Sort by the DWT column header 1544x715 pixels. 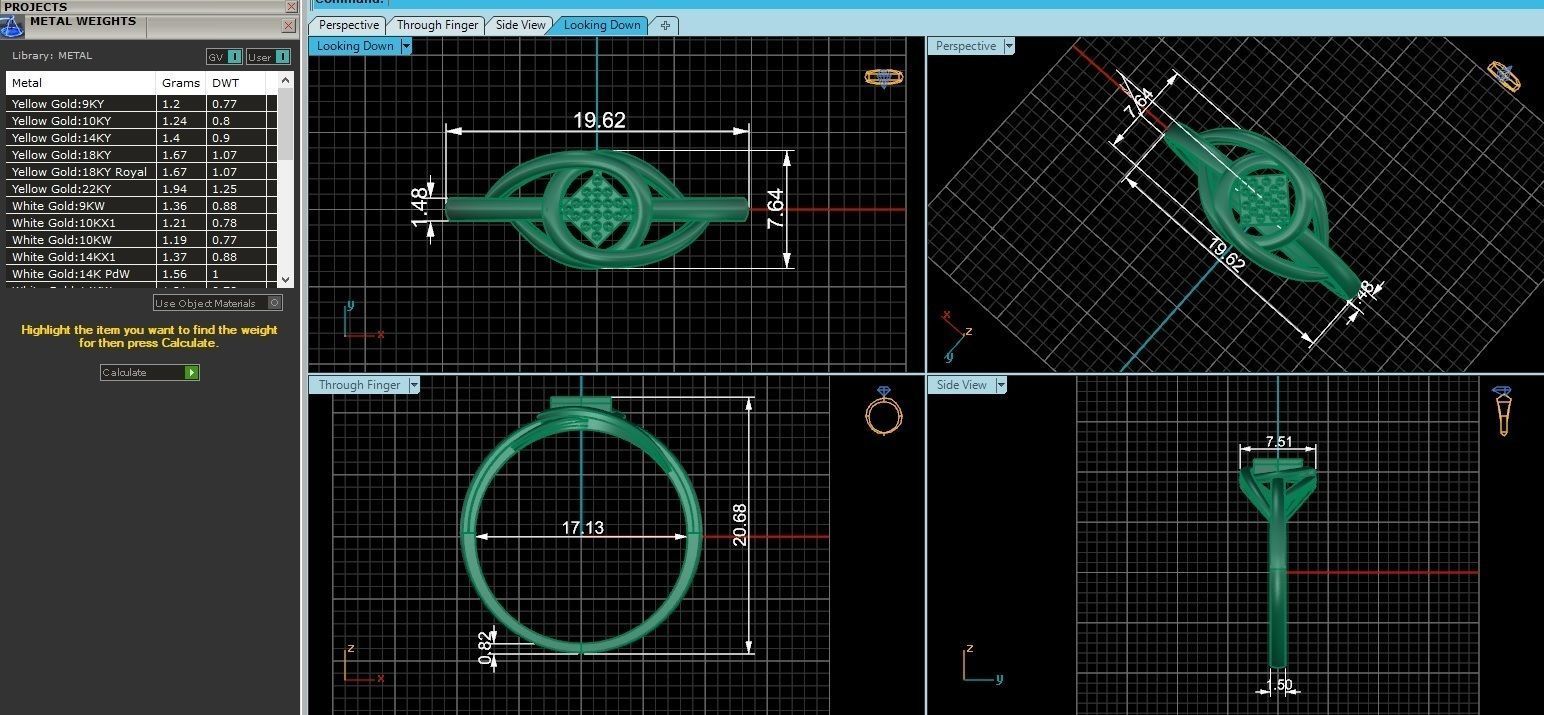coord(236,83)
